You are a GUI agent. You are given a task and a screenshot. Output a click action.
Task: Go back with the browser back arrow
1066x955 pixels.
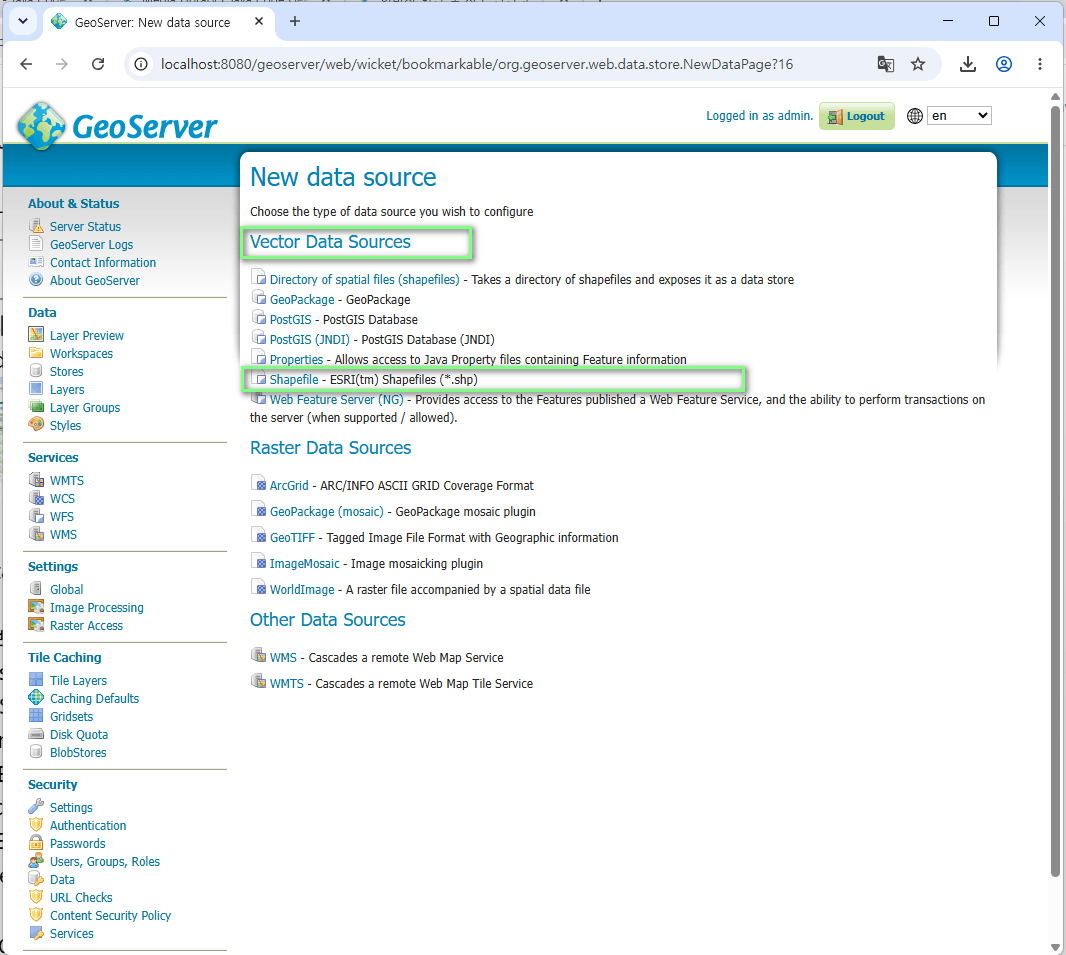coord(27,64)
